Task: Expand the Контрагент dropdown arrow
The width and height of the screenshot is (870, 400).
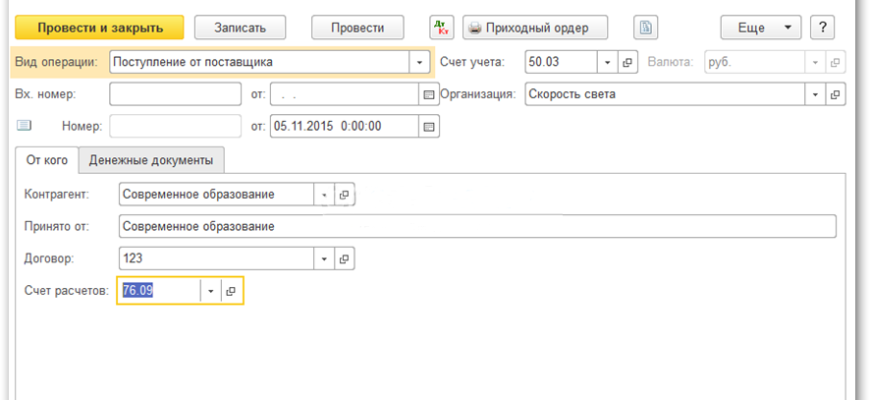Action: (x=324, y=194)
